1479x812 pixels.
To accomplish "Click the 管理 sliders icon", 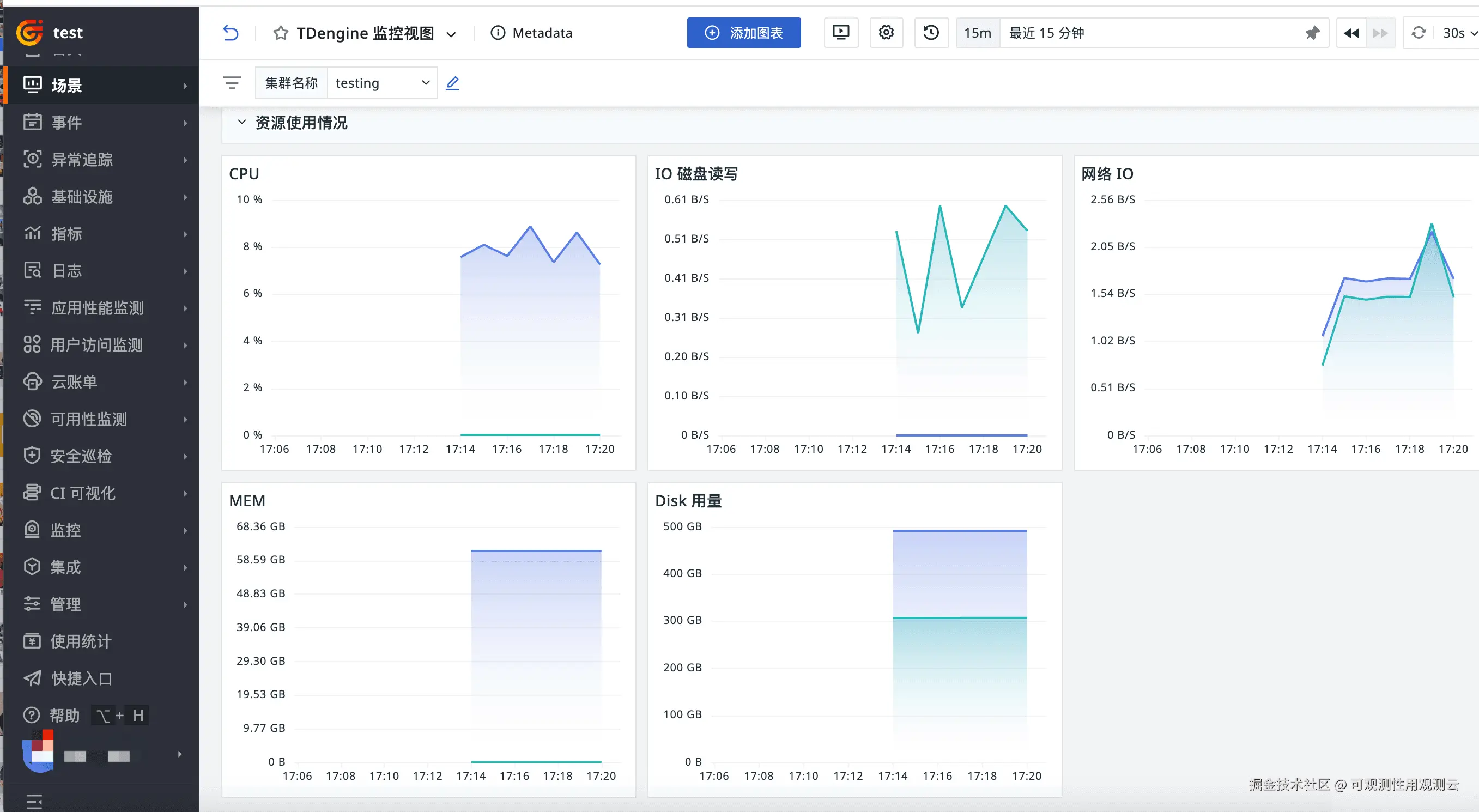I will pyautogui.click(x=32, y=603).
